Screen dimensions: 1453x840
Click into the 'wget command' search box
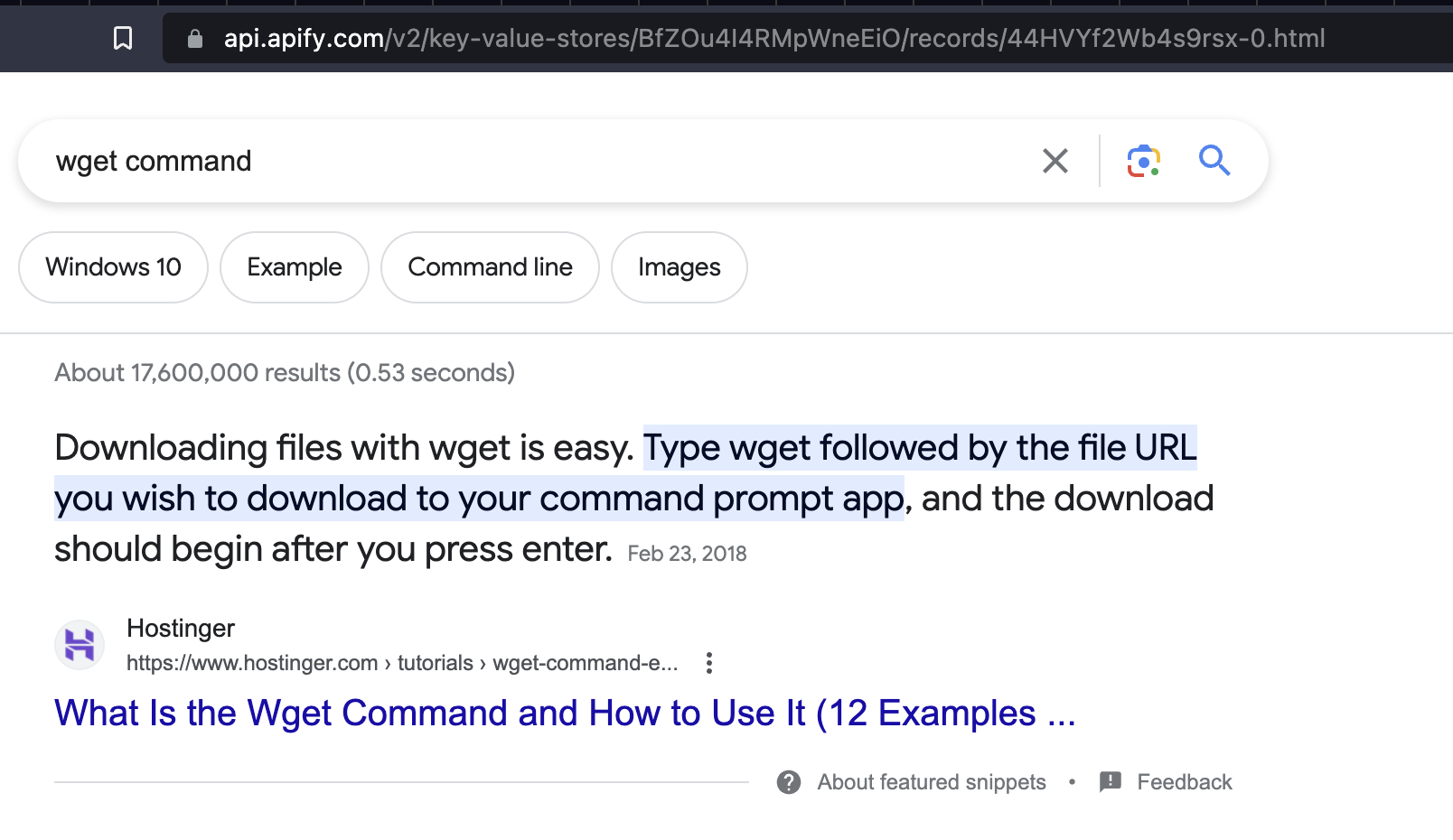click(x=542, y=161)
